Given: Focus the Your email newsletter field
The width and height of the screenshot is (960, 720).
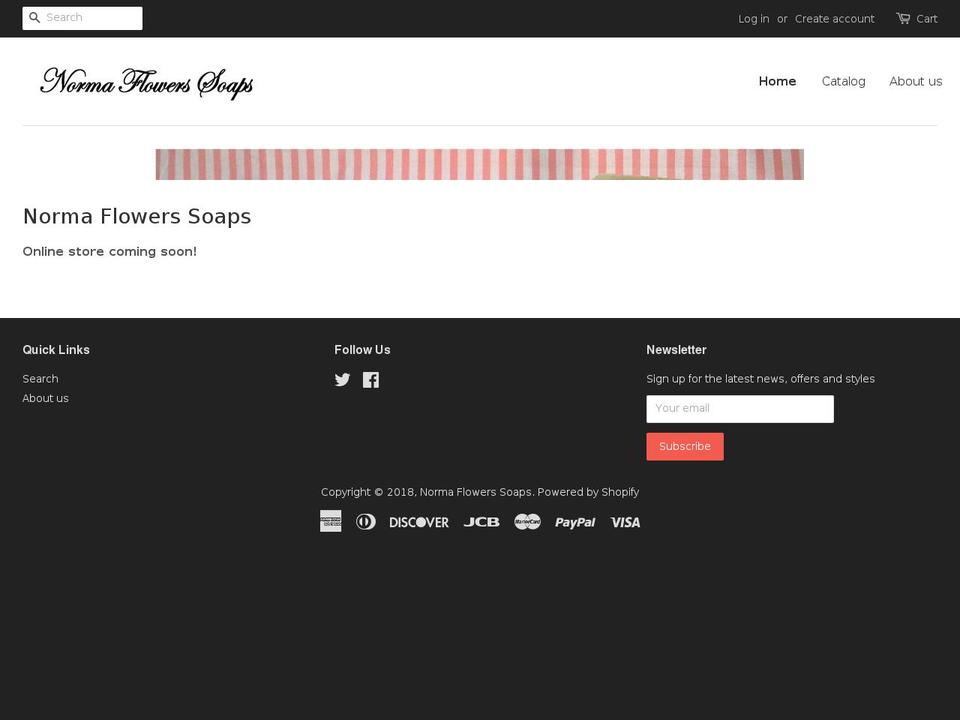Looking at the screenshot, I should [x=740, y=409].
